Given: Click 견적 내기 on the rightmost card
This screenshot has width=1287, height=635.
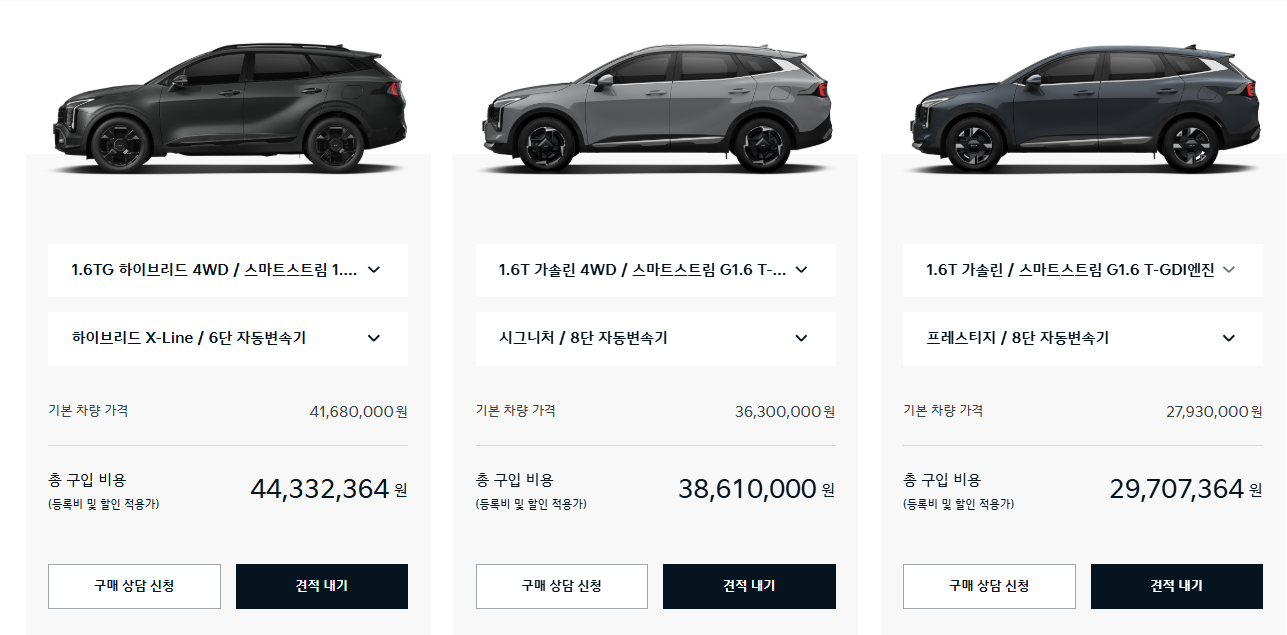Looking at the screenshot, I should click(1177, 586).
